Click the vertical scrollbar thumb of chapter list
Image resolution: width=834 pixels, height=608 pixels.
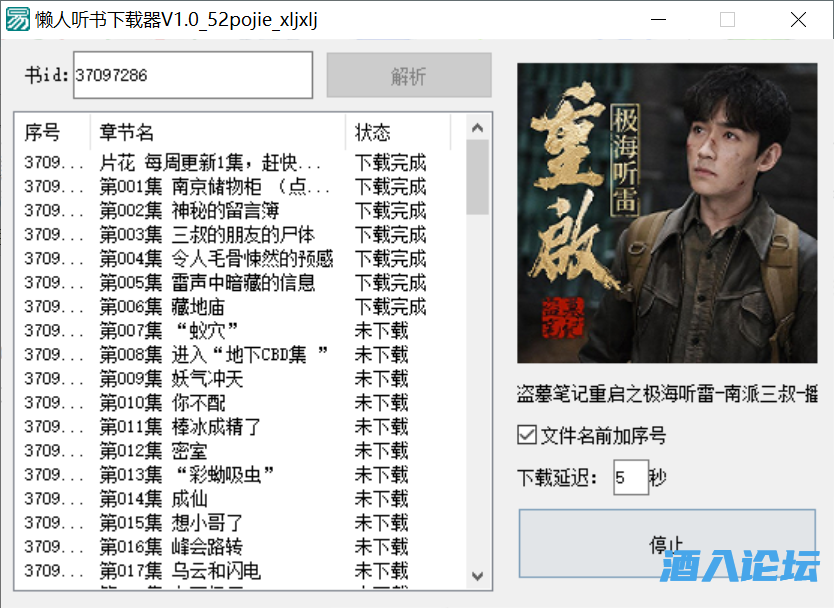(477, 177)
